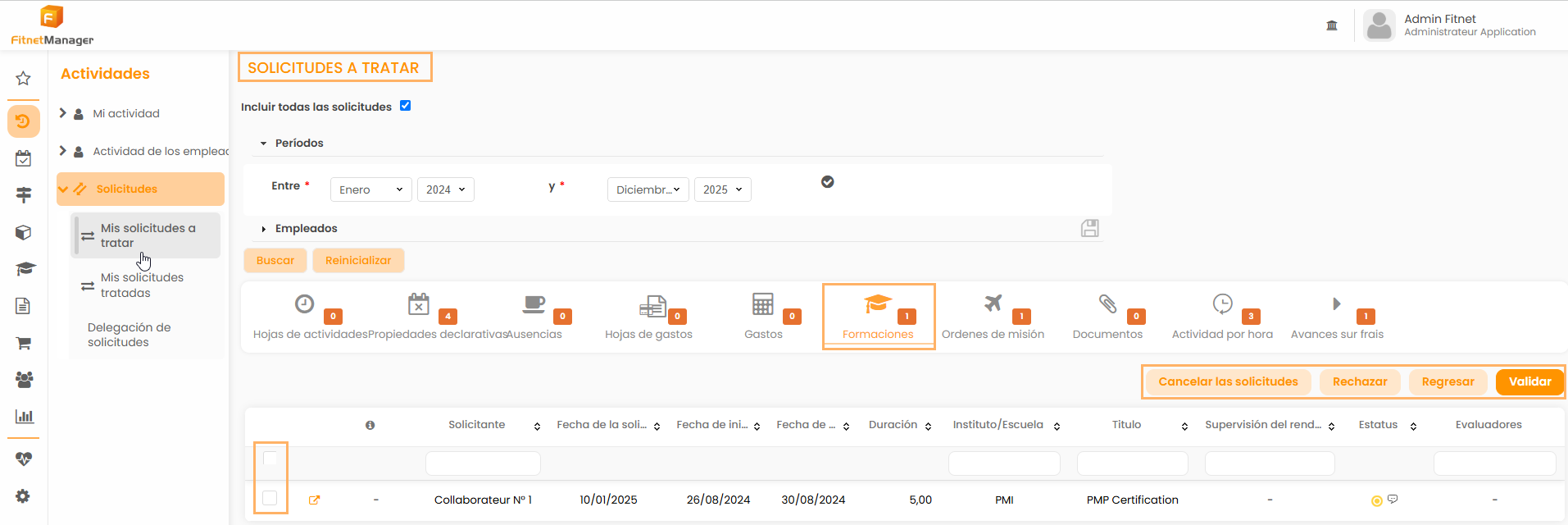Open the shopping cart sidebar icon

pos(23,343)
